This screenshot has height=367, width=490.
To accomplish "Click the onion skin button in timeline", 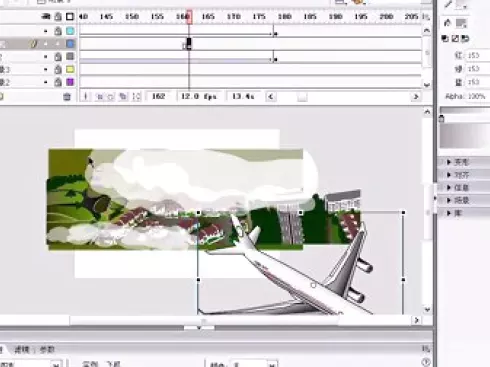I will click(99, 97).
